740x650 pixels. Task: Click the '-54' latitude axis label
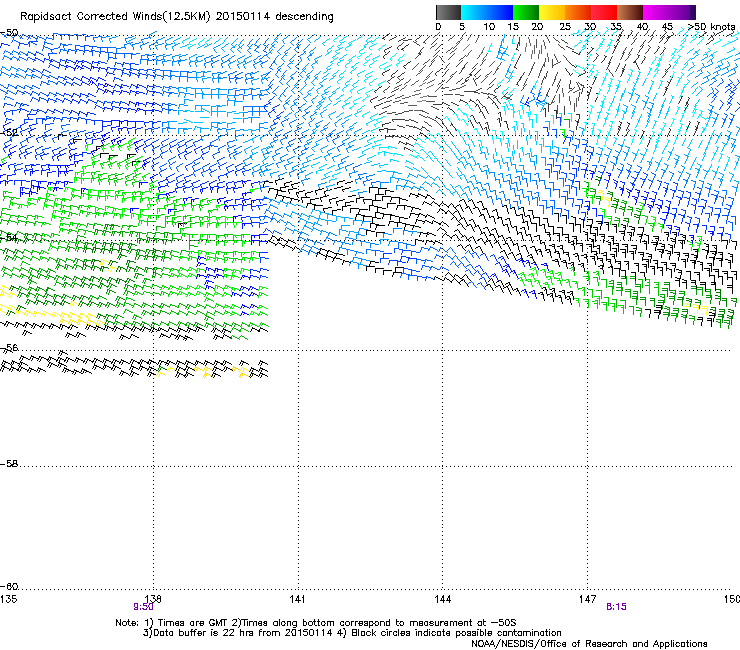tap(9, 237)
